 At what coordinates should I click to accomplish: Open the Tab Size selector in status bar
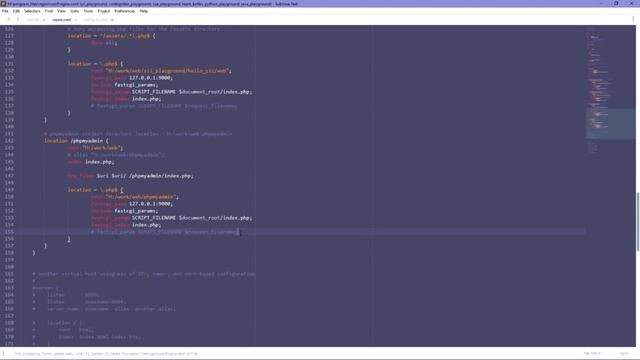click(x=592, y=353)
